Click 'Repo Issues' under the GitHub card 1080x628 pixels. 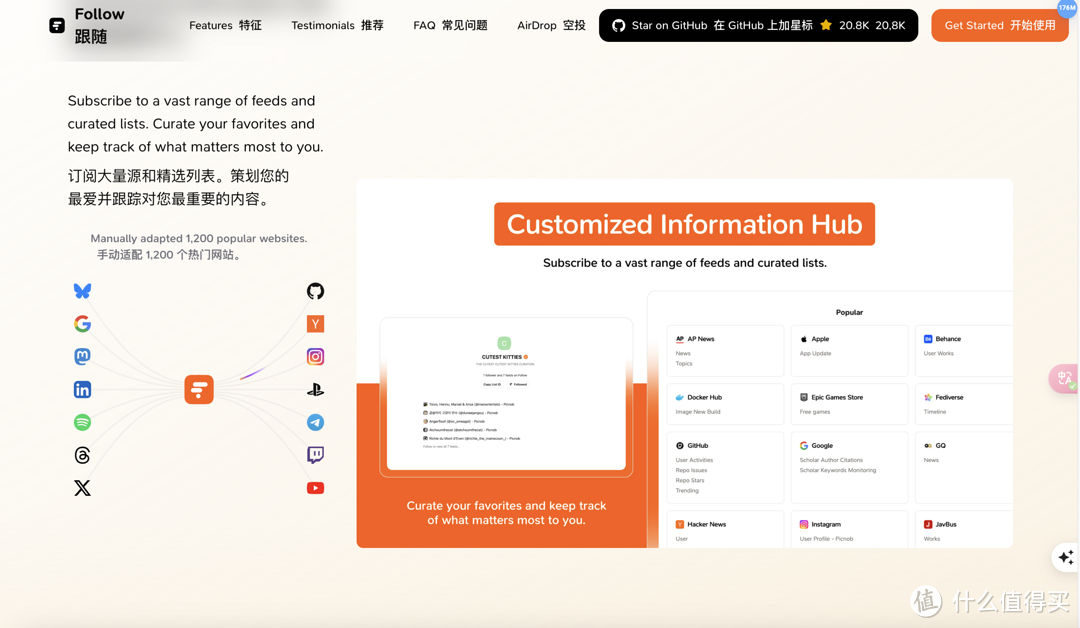click(x=690, y=470)
